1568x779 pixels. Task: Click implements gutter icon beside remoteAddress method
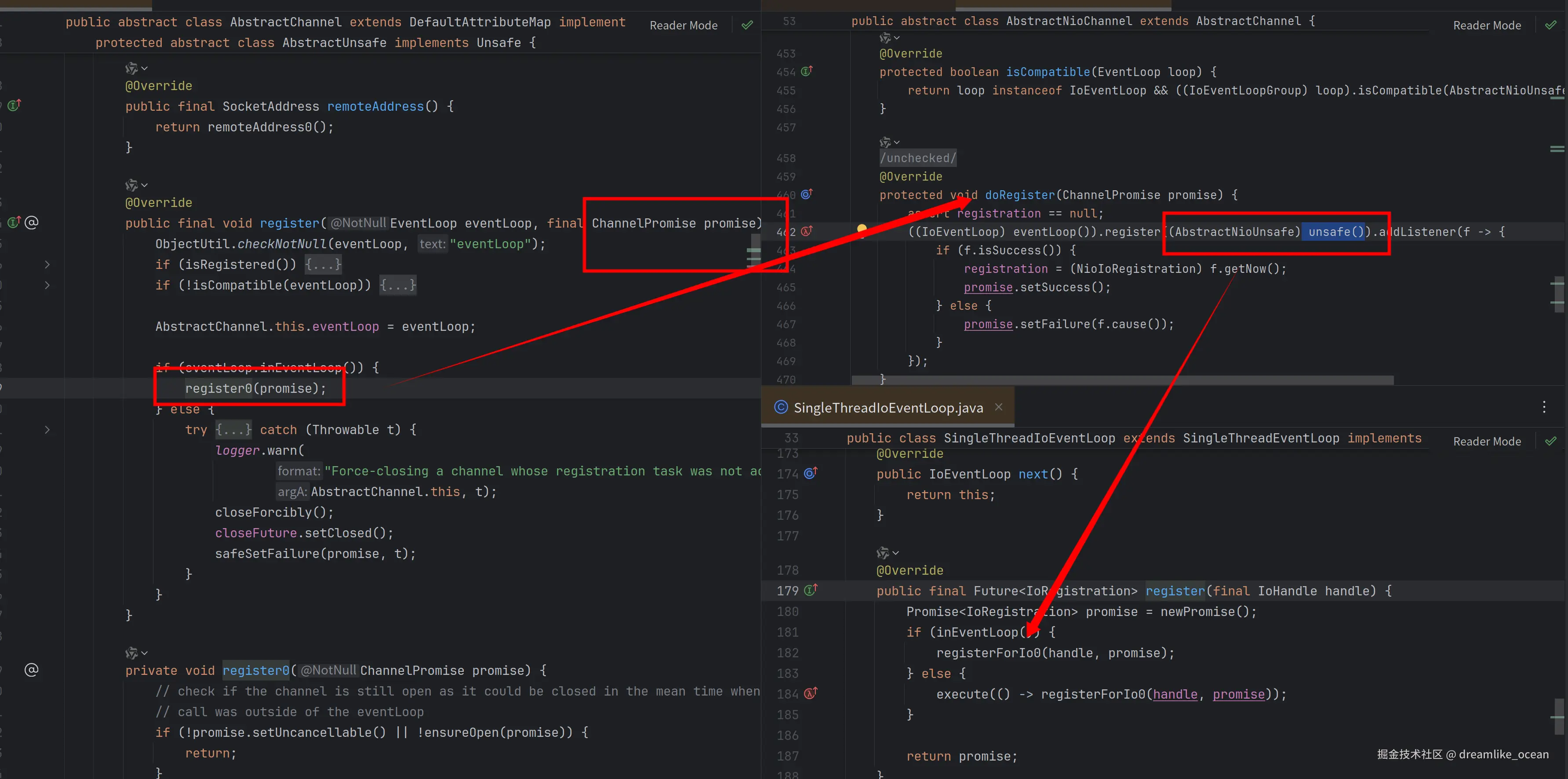click(x=13, y=105)
